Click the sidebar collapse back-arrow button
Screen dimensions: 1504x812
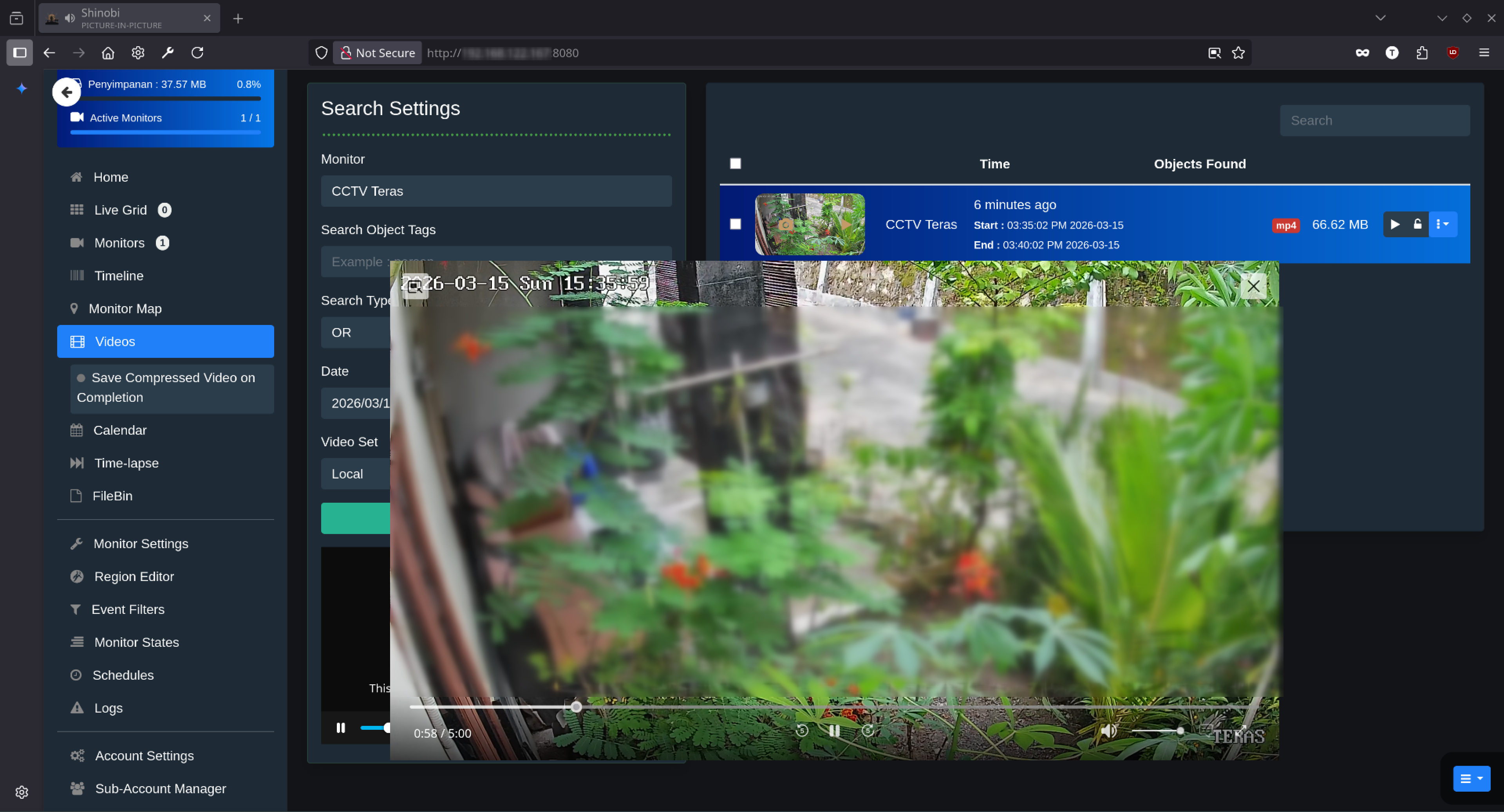coord(67,92)
